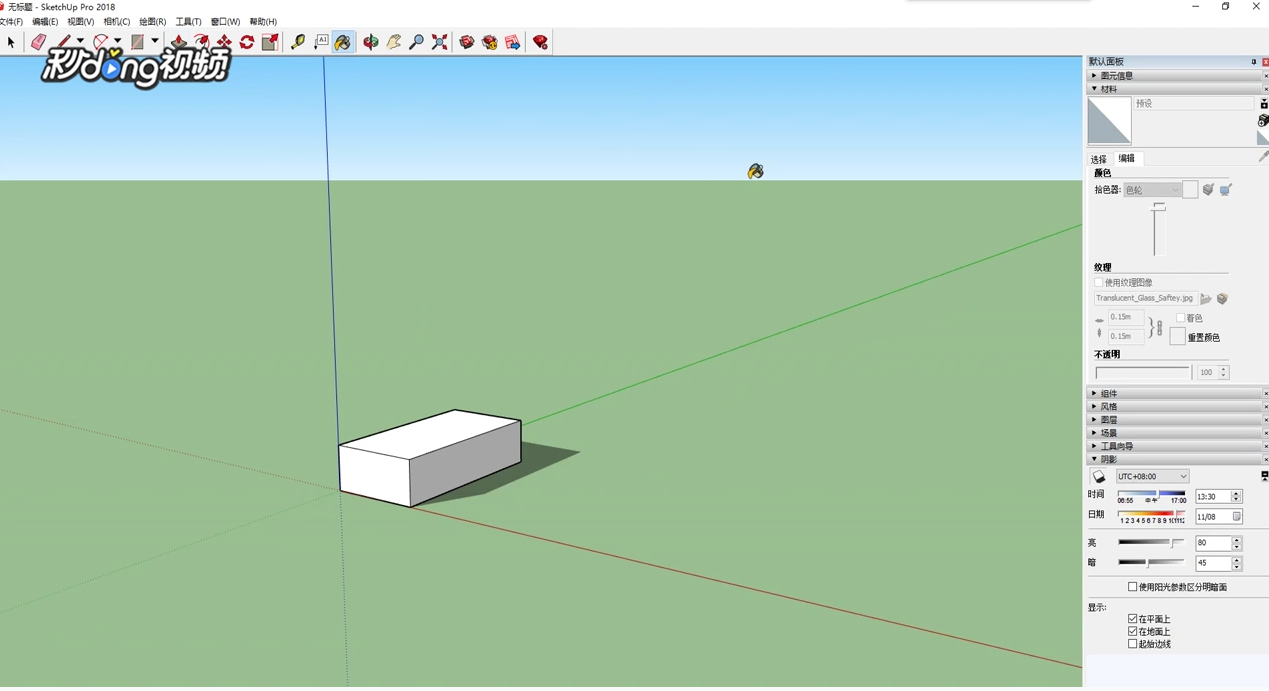Open the 编辑(E) menu
The height and width of the screenshot is (691, 1269).
(45, 21)
